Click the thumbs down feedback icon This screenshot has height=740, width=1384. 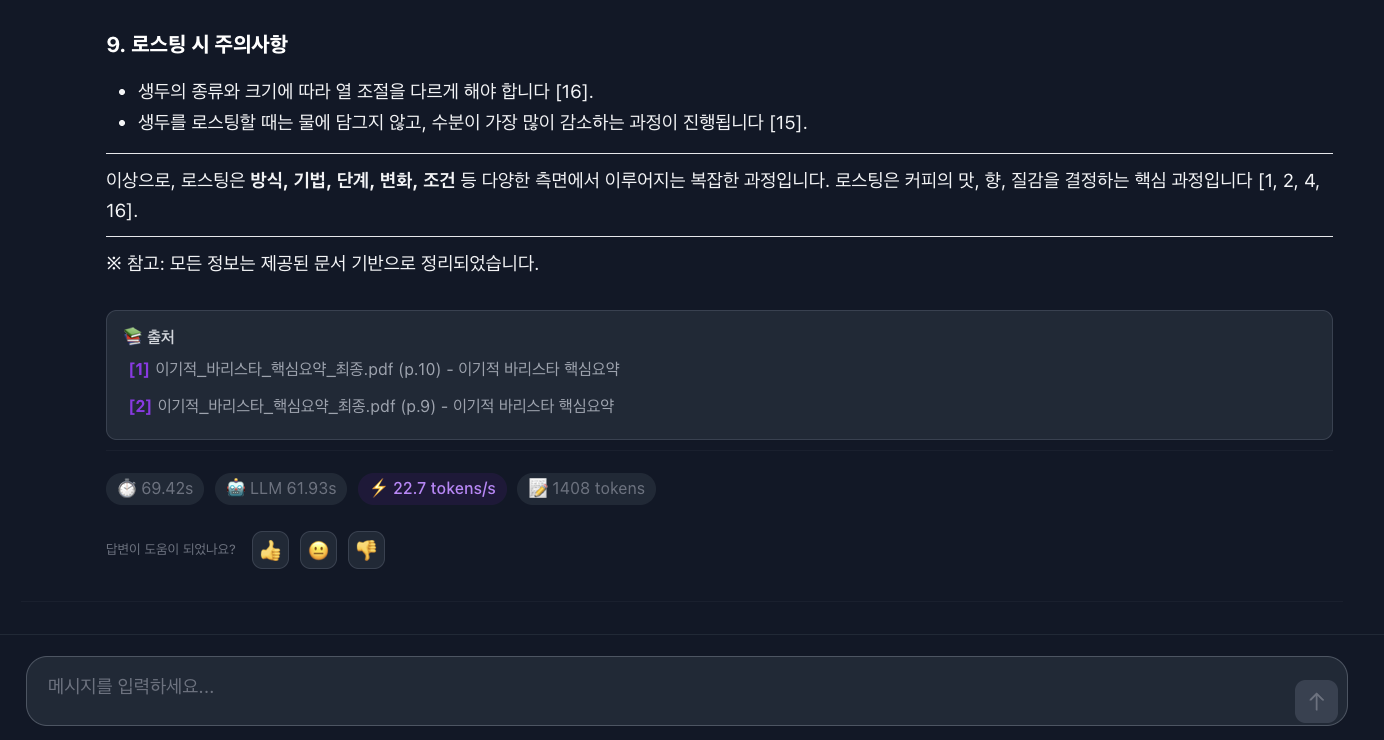pyautogui.click(x=366, y=550)
